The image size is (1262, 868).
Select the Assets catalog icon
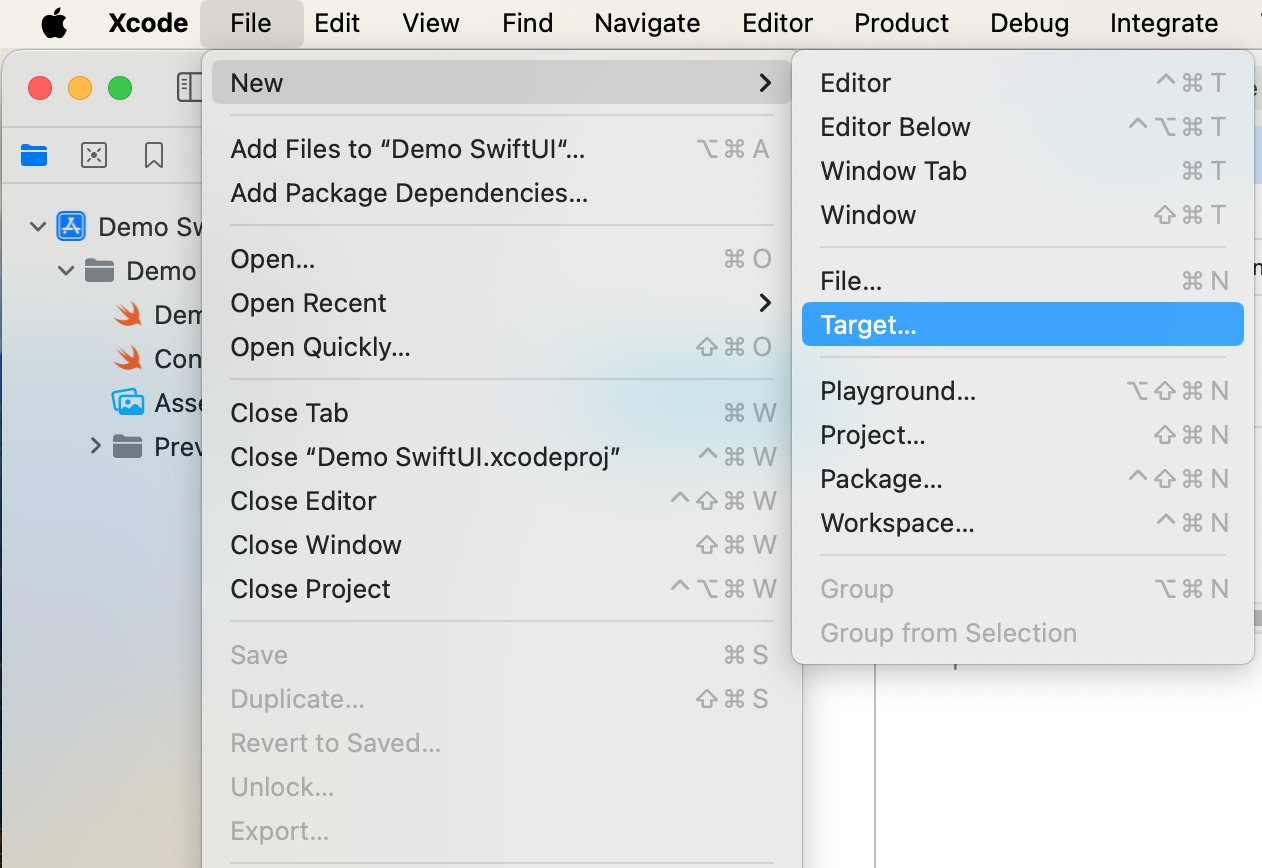128,403
